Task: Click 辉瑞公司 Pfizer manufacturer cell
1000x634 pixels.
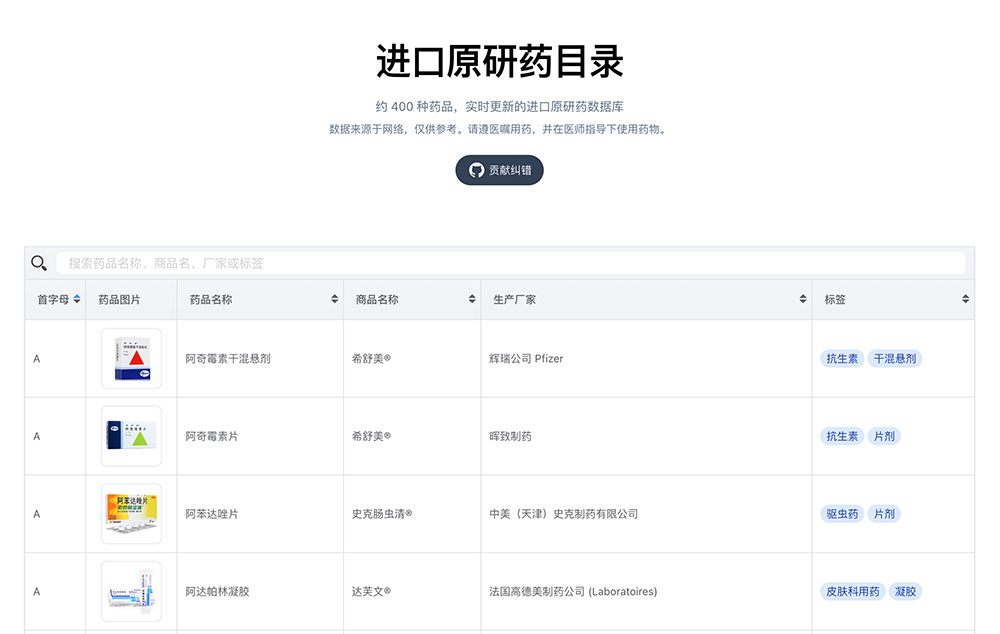Action: [x=647, y=358]
